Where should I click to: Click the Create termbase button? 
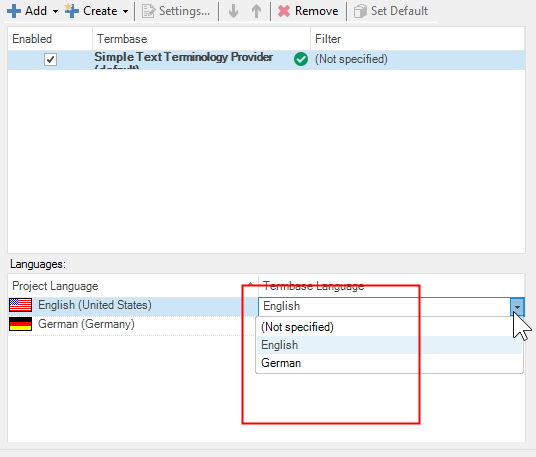pos(91,11)
